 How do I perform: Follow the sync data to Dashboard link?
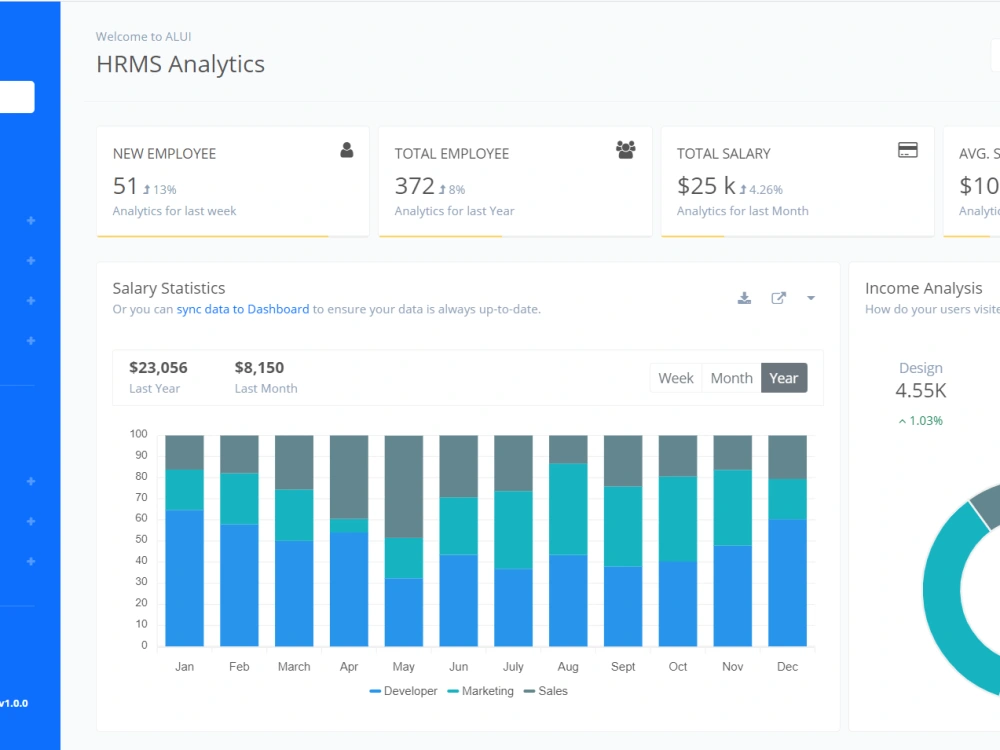pos(242,309)
